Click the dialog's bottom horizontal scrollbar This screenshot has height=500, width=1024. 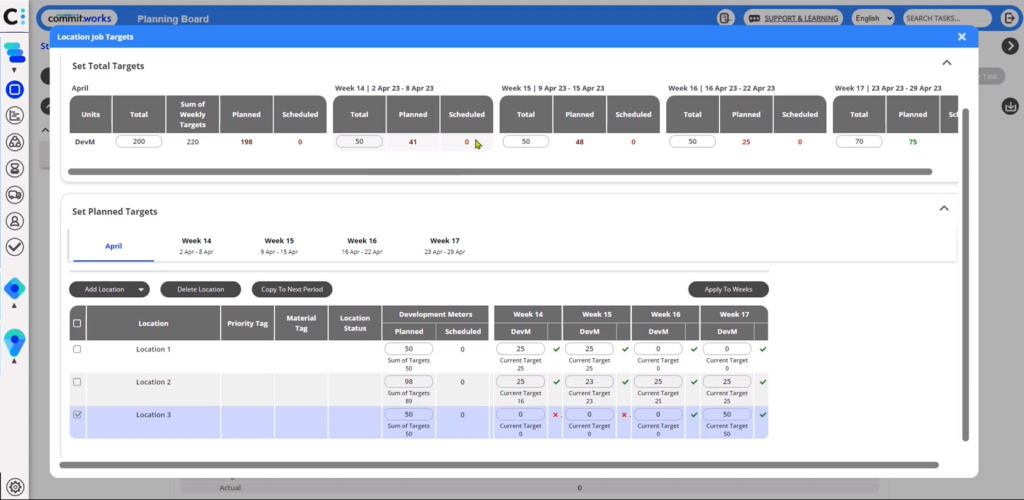[499, 465]
